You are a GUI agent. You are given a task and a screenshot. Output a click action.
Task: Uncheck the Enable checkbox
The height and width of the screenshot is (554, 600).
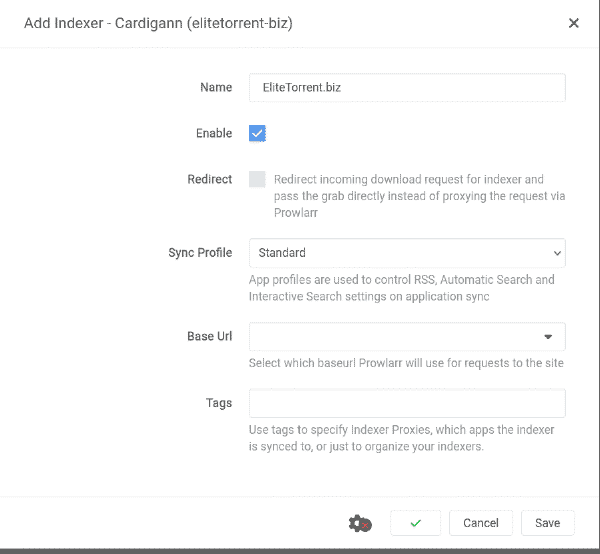[257, 133]
